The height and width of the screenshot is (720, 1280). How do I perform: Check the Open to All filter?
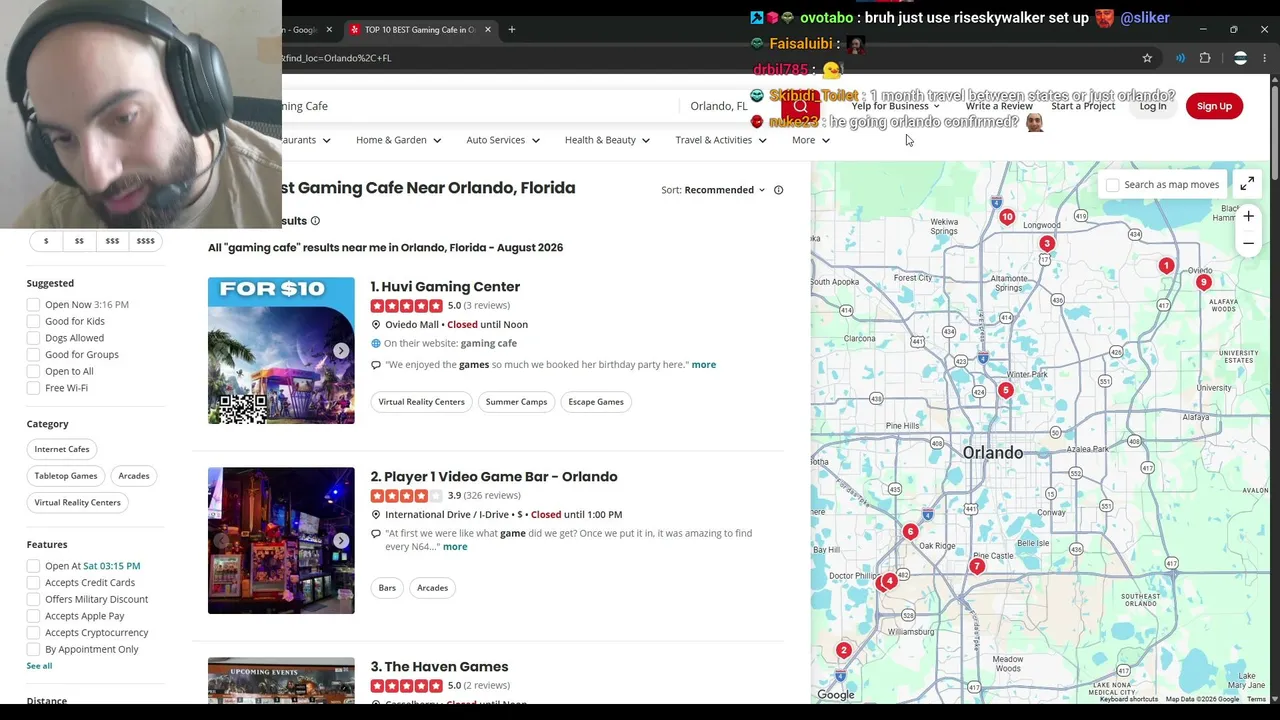pos(33,371)
